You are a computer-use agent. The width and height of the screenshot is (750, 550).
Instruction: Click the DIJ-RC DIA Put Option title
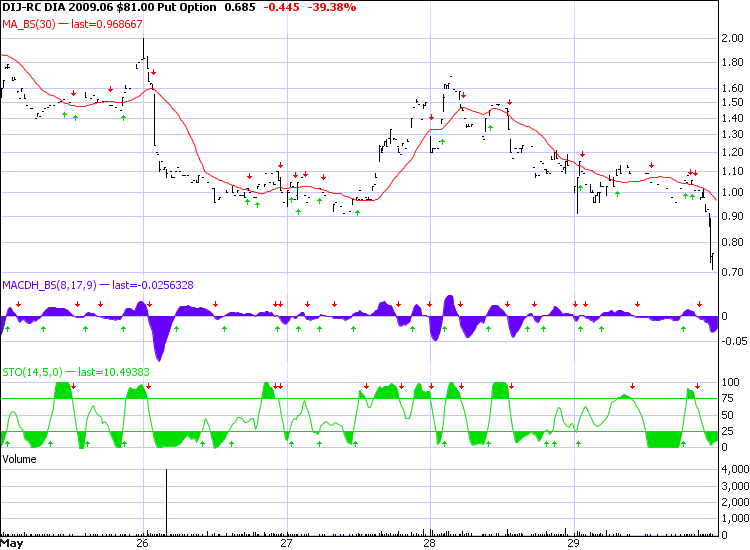(x=109, y=8)
